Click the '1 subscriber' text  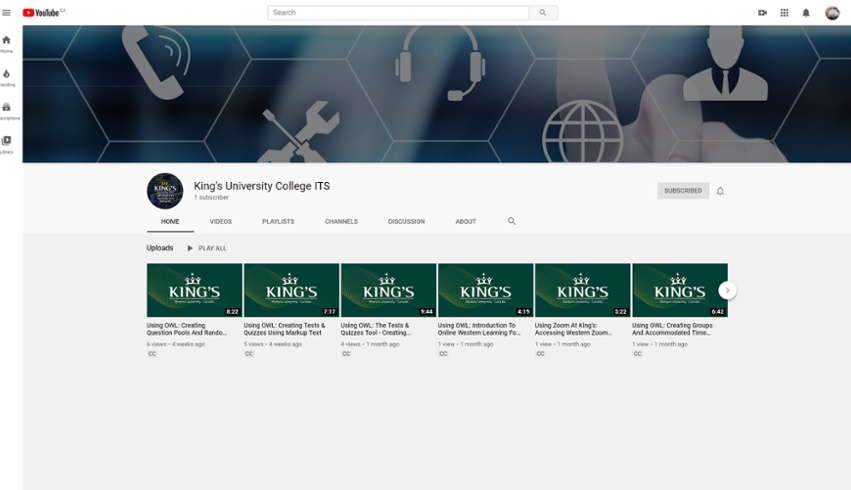(211, 198)
